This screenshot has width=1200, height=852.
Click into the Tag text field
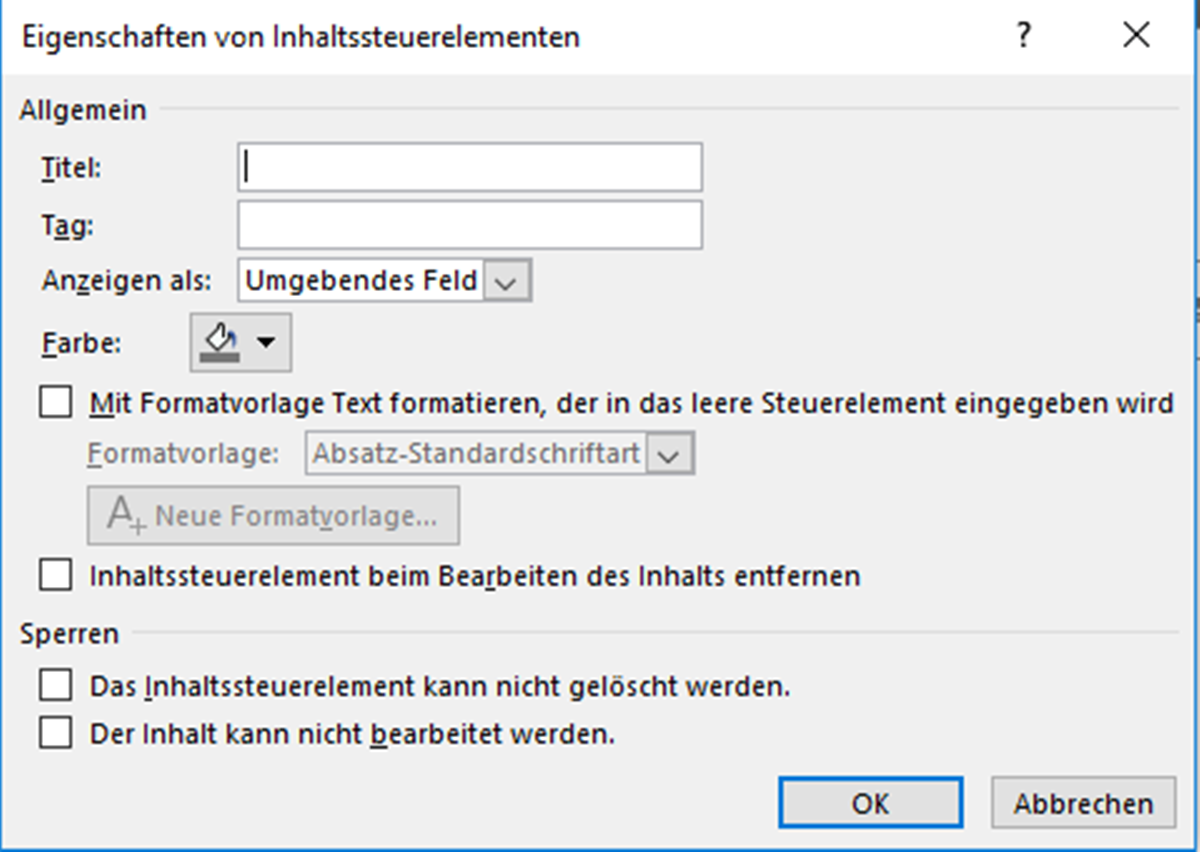pos(470,225)
